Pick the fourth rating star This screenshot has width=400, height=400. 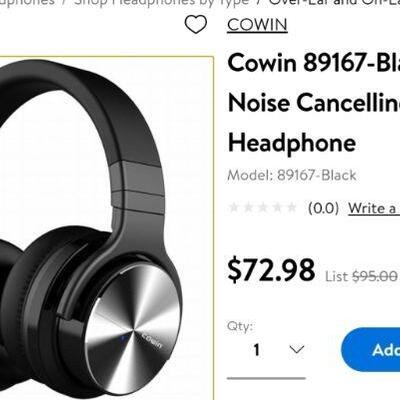pos(277,208)
